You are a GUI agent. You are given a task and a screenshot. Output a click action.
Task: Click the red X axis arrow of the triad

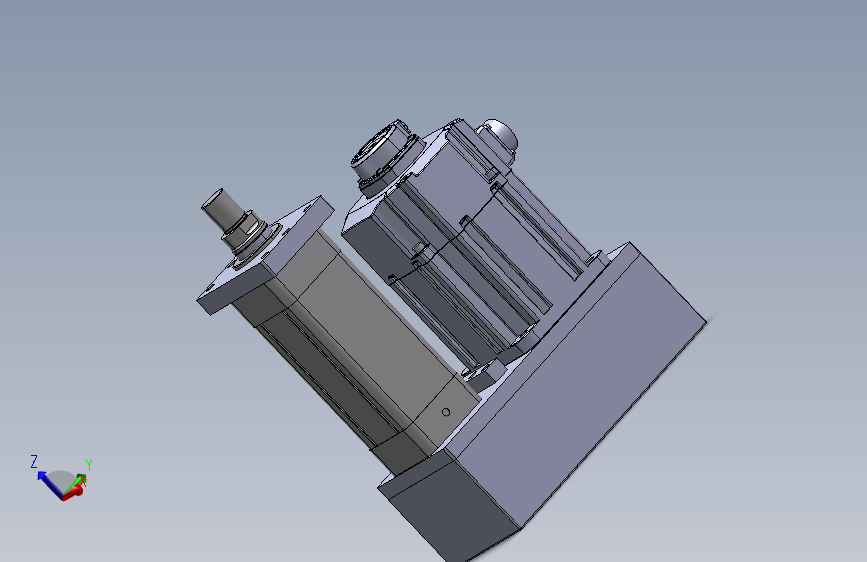[75, 491]
